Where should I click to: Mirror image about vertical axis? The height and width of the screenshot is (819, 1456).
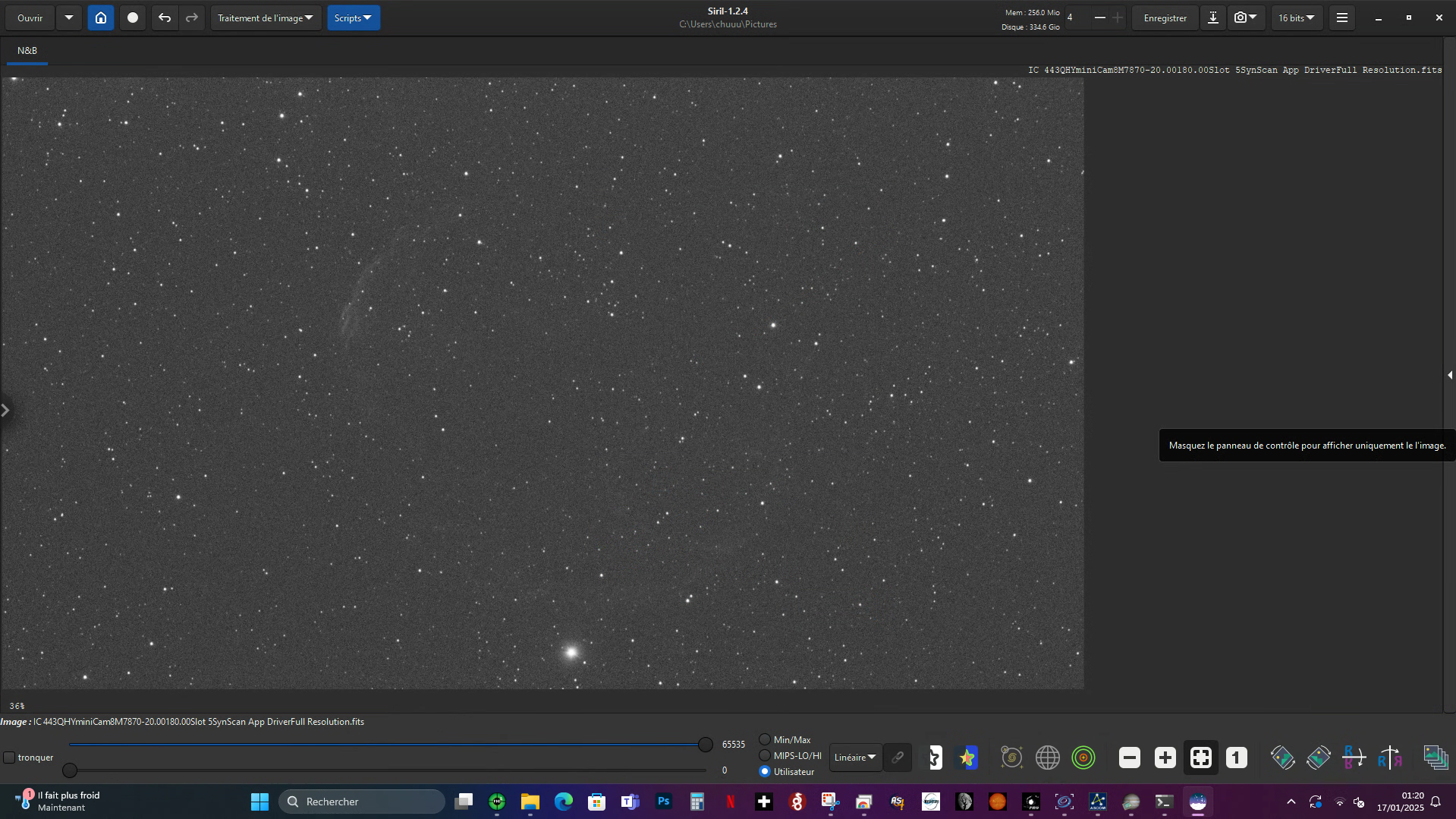click(x=1390, y=757)
